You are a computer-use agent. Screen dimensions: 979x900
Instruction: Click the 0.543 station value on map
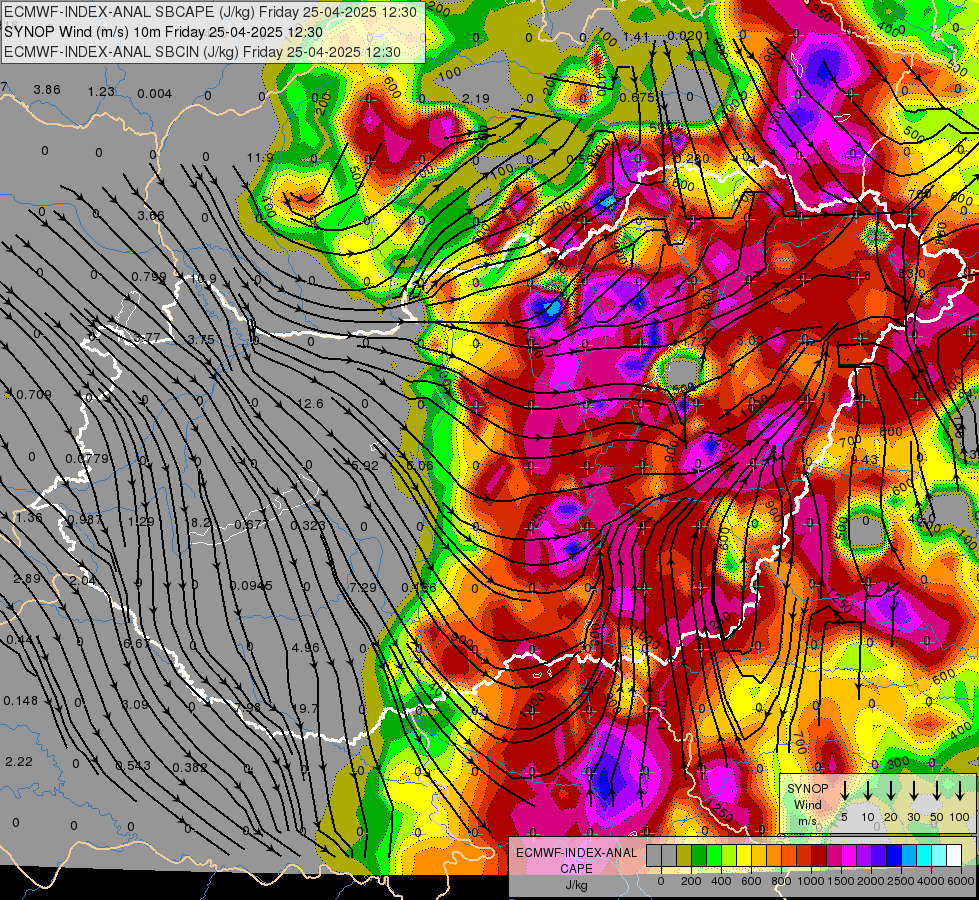tap(133, 766)
